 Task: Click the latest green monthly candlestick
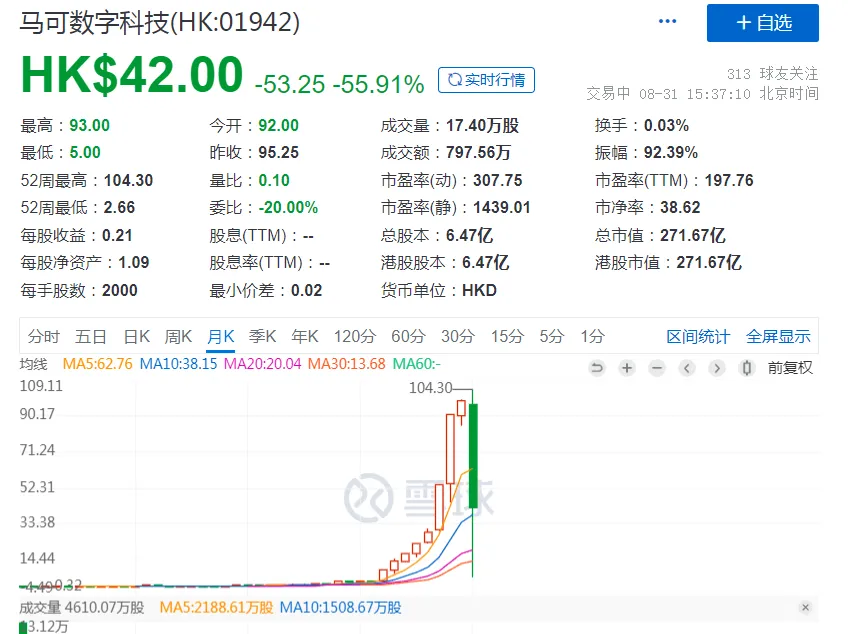[x=472, y=455]
